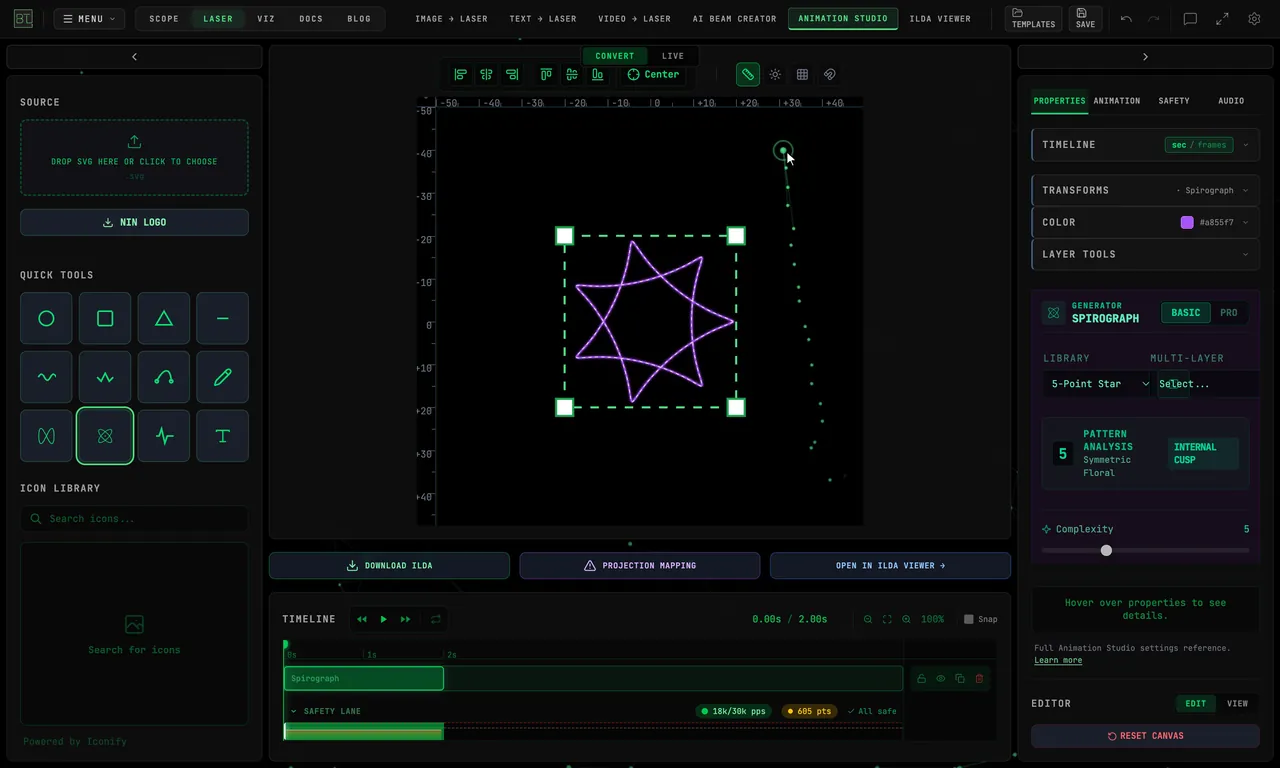This screenshot has width=1280, height=768.
Task: Expand the Timeline properties section
Action: [x=1145, y=145]
